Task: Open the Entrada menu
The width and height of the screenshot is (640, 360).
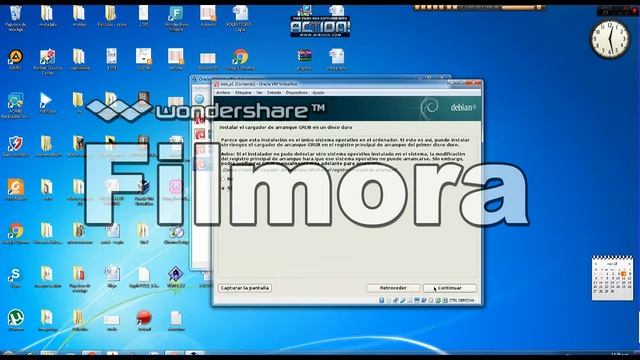Action: click(274, 93)
